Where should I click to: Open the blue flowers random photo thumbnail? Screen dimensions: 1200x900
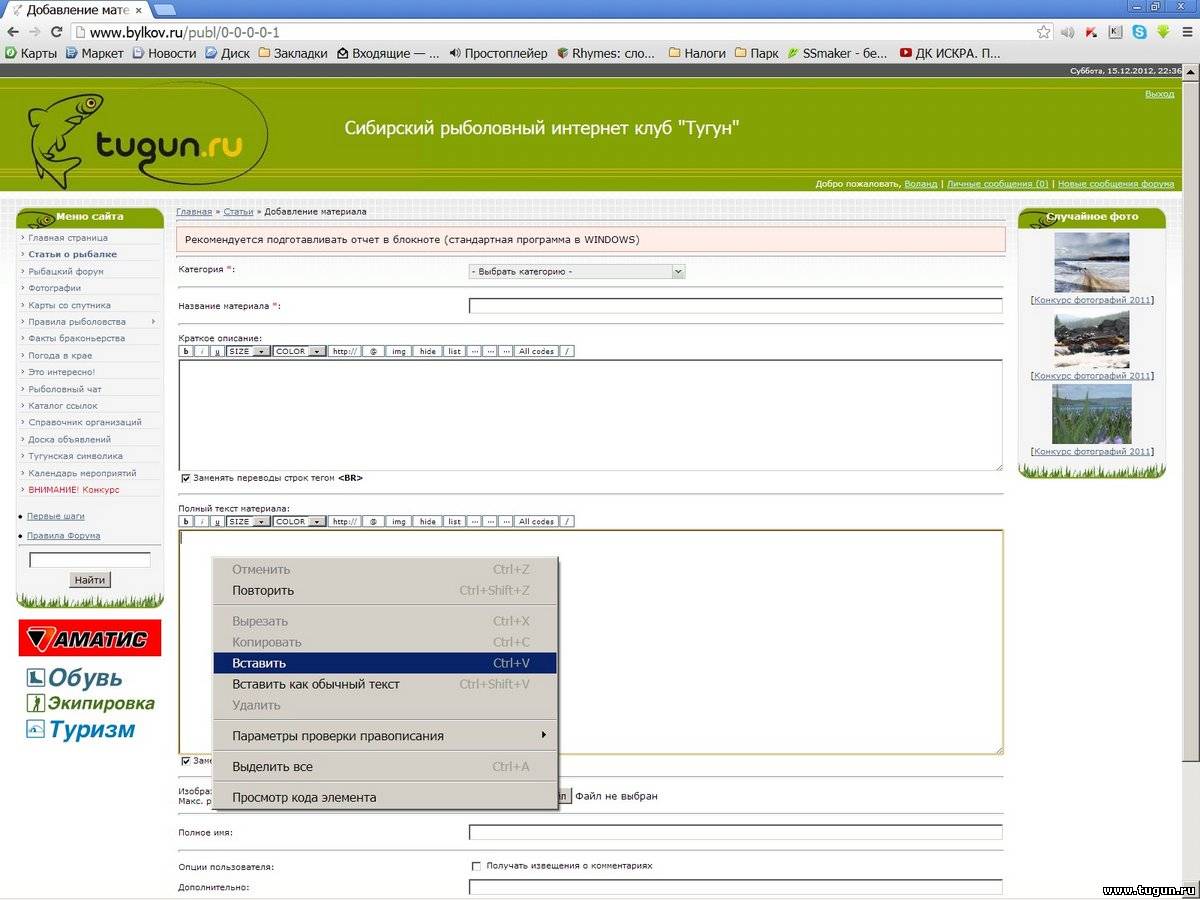click(x=1092, y=414)
